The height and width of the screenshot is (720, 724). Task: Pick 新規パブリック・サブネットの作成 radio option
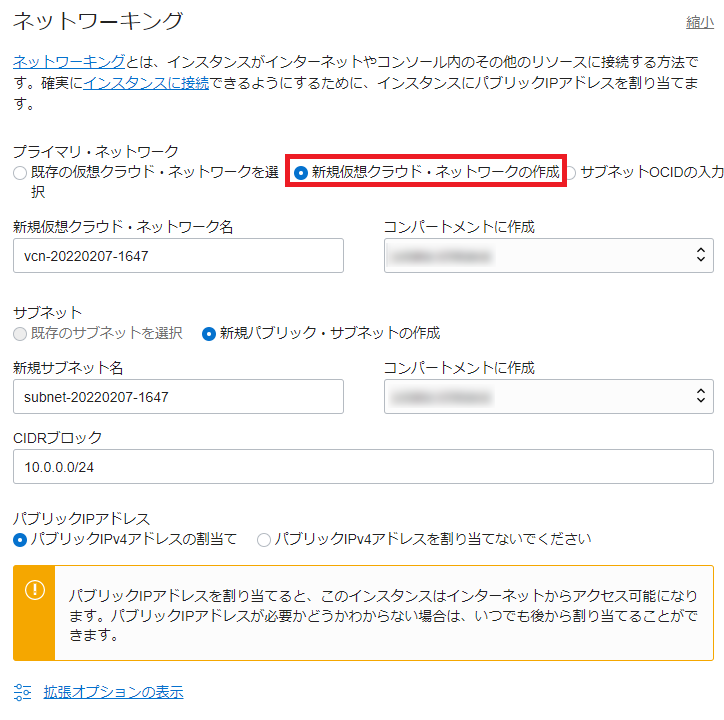[209, 333]
